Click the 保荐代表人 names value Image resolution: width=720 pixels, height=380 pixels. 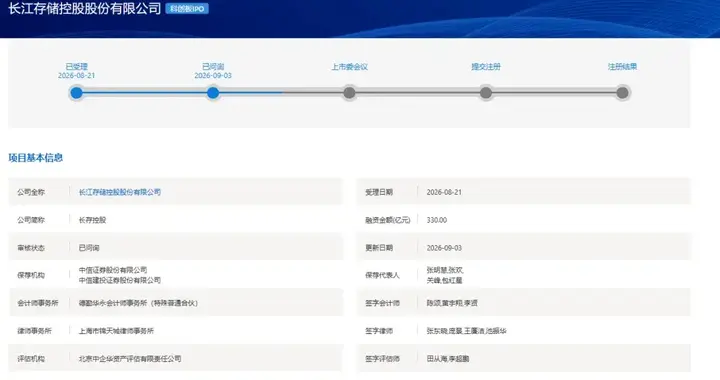point(444,275)
